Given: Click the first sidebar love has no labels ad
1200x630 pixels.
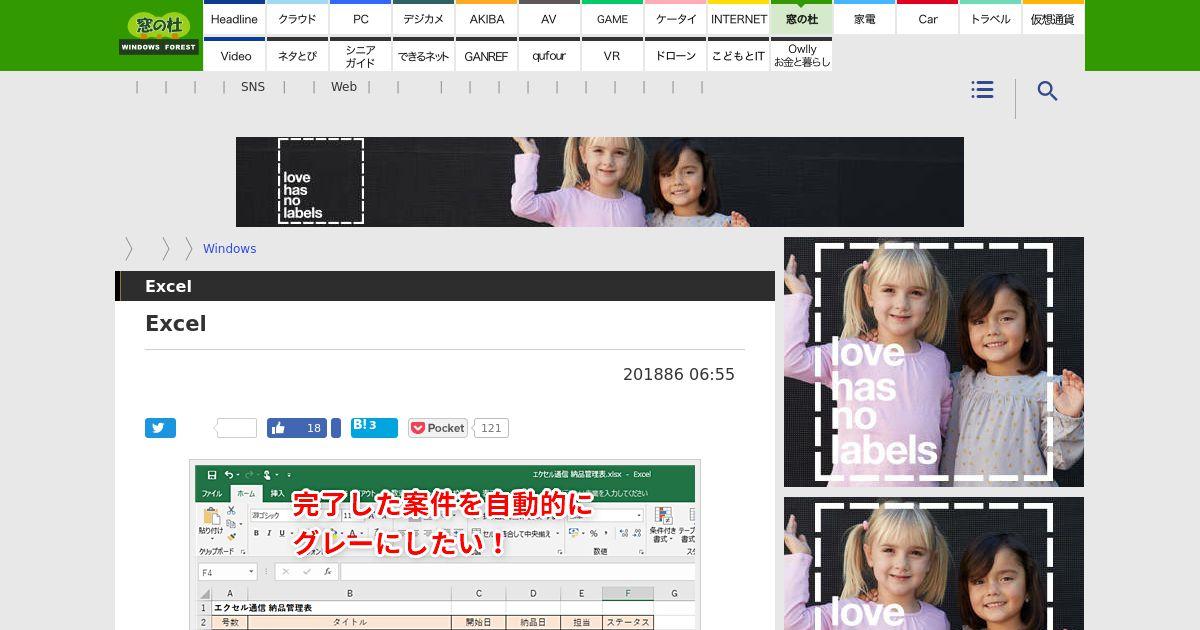Looking at the screenshot, I should (934, 362).
